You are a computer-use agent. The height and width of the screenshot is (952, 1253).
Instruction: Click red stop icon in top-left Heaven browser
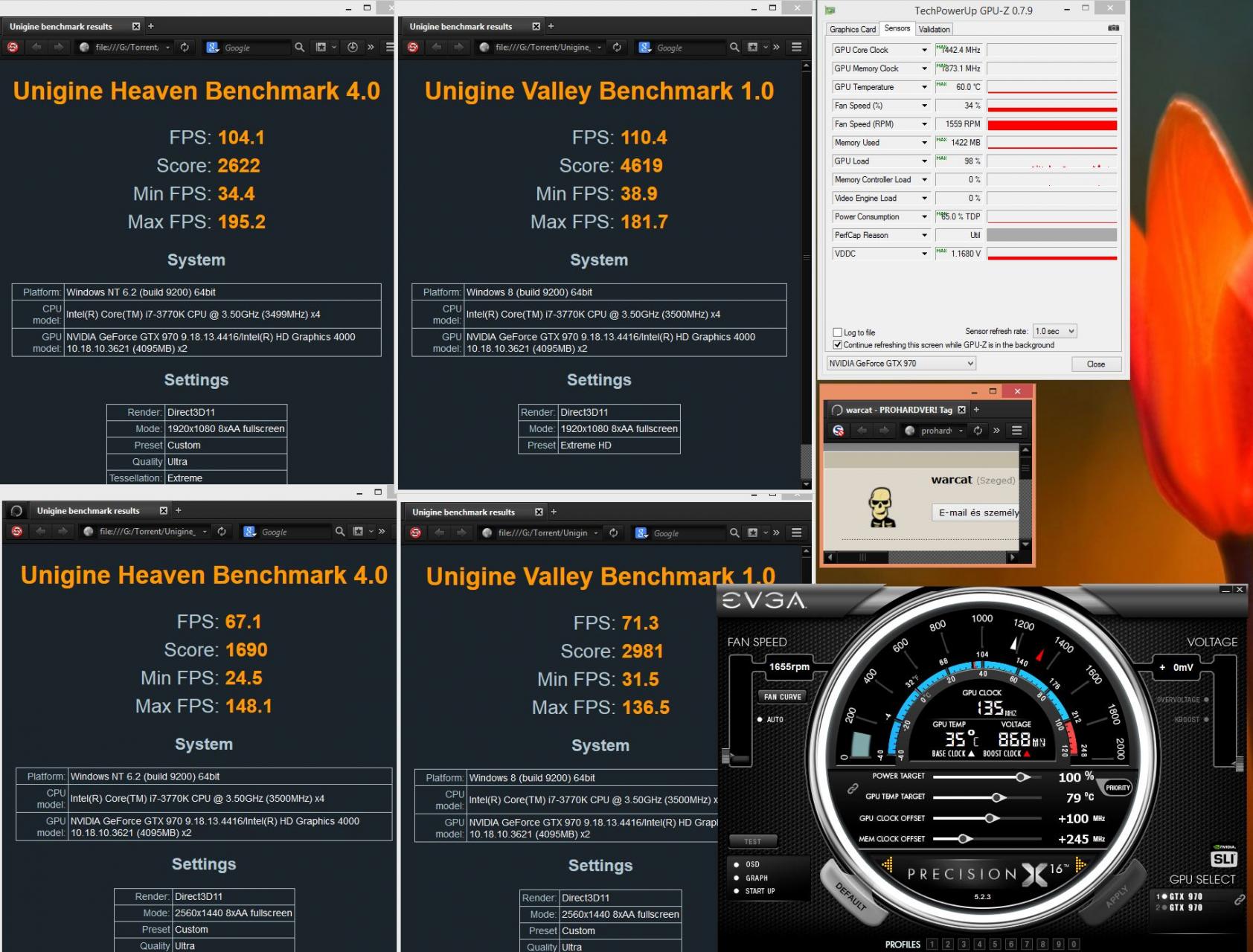click(13, 47)
